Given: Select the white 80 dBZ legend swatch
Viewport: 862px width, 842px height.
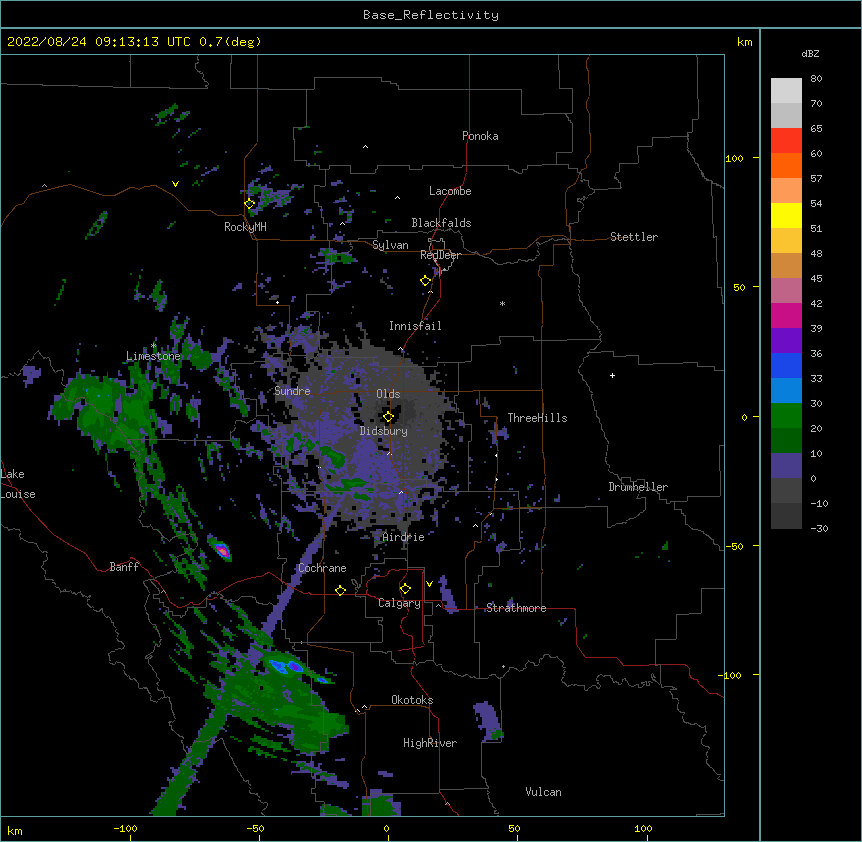Looking at the screenshot, I should point(786,91).
